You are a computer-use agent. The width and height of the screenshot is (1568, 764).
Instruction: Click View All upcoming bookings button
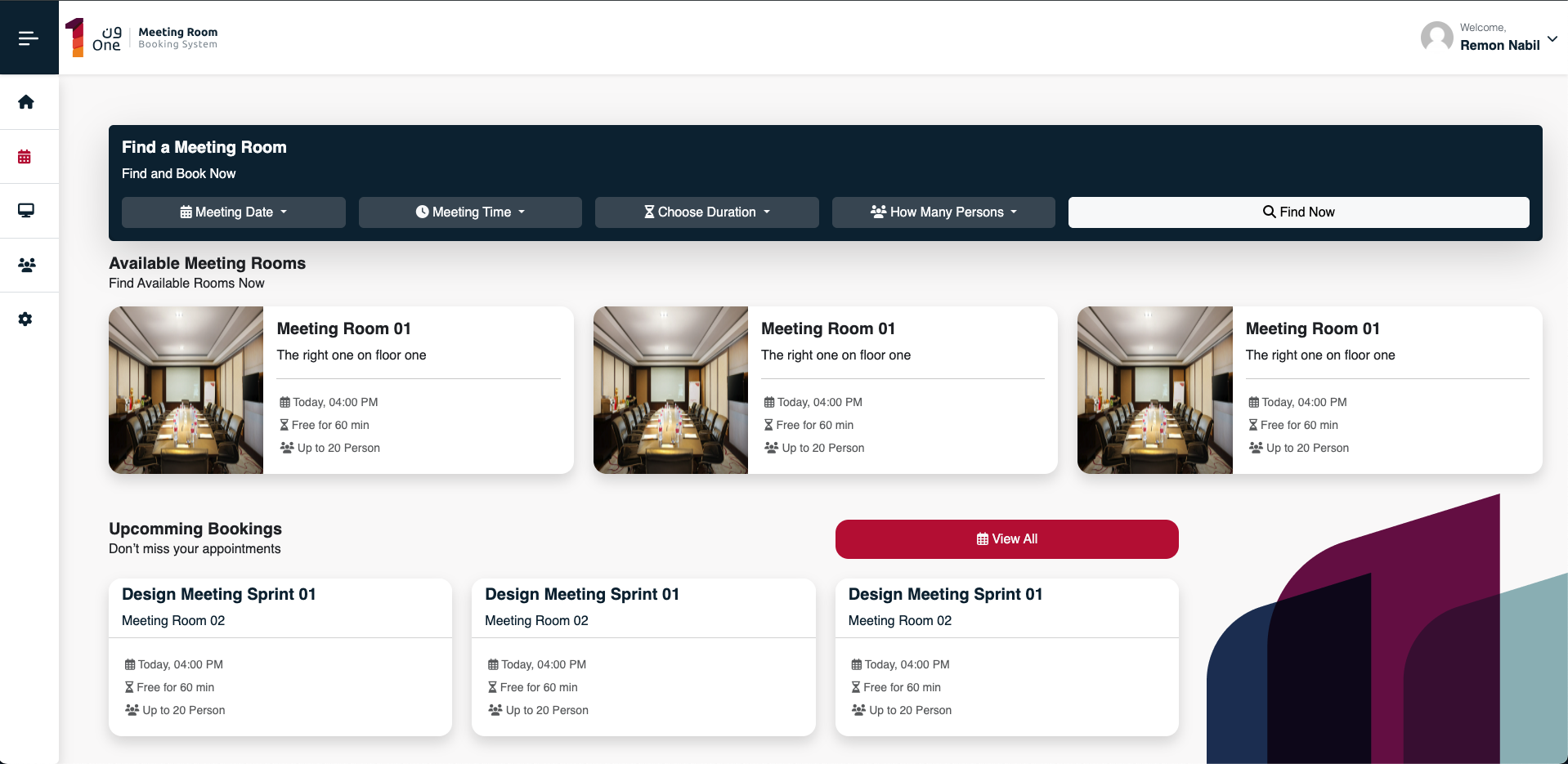point(1006,539)
